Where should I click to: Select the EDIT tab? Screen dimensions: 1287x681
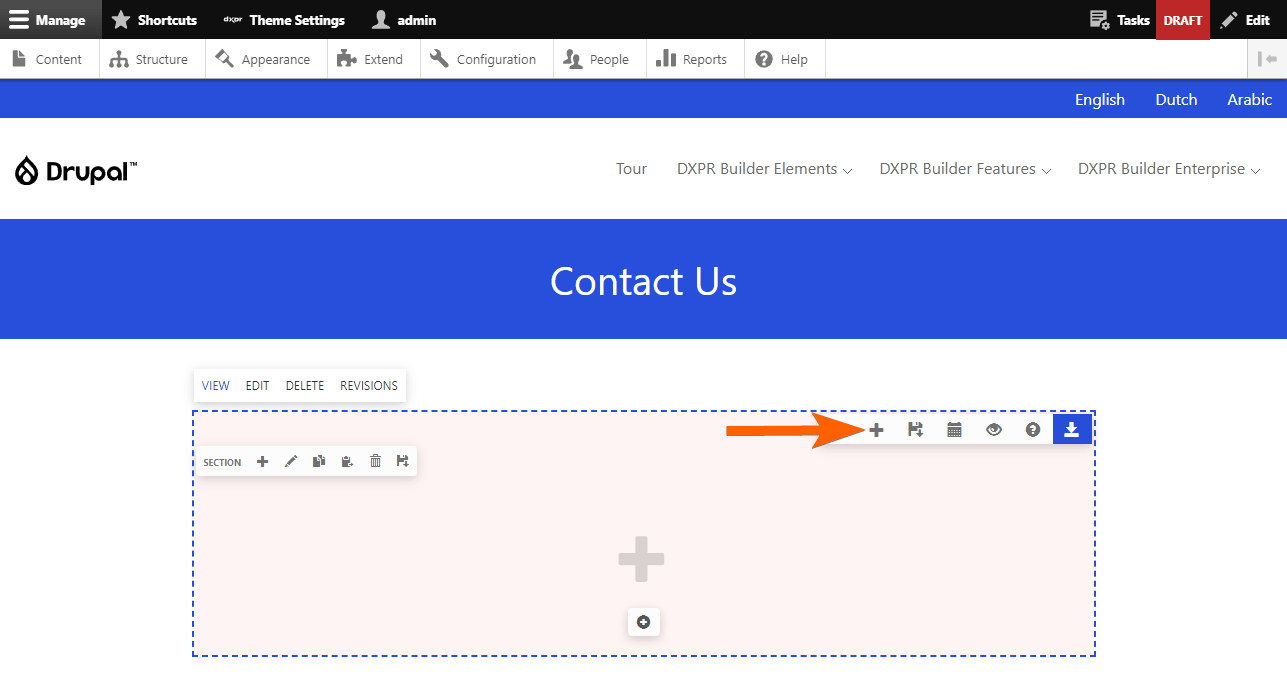(x=258, y=385)
